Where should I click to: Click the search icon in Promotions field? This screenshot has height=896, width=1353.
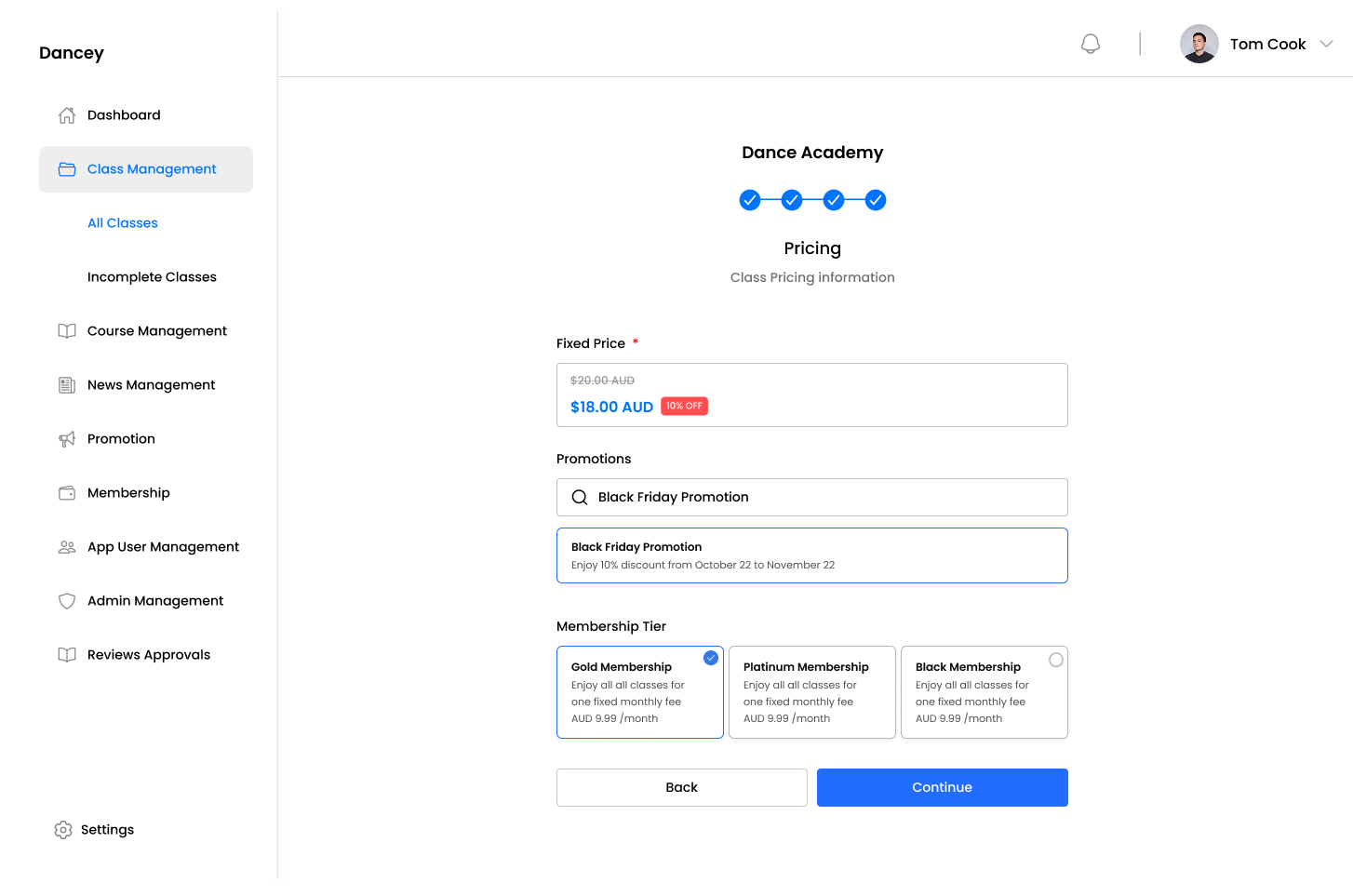(580, 497)
